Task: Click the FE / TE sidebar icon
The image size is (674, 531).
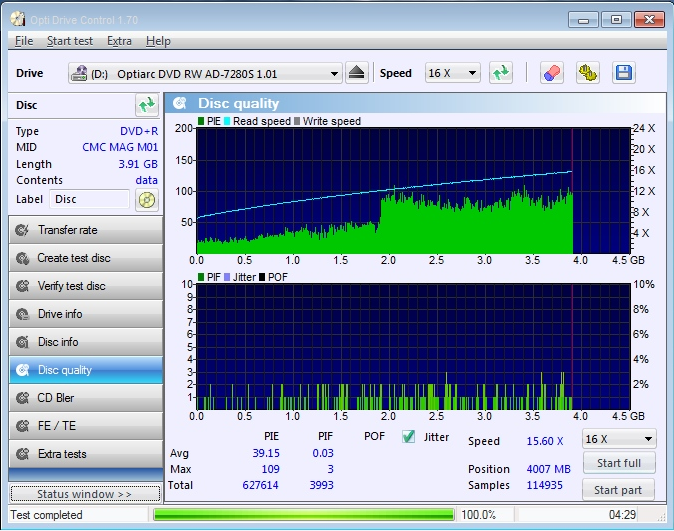Action: (22, 426)
